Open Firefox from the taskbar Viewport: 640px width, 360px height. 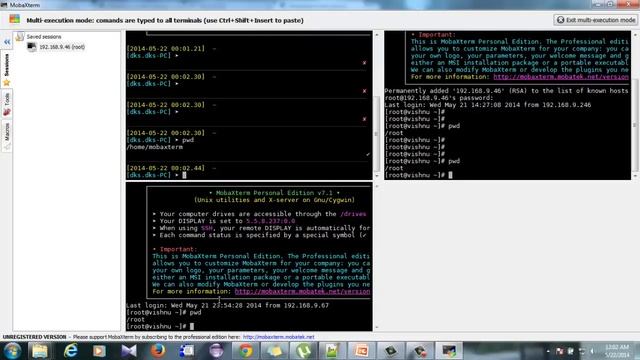tap(158, 351)
